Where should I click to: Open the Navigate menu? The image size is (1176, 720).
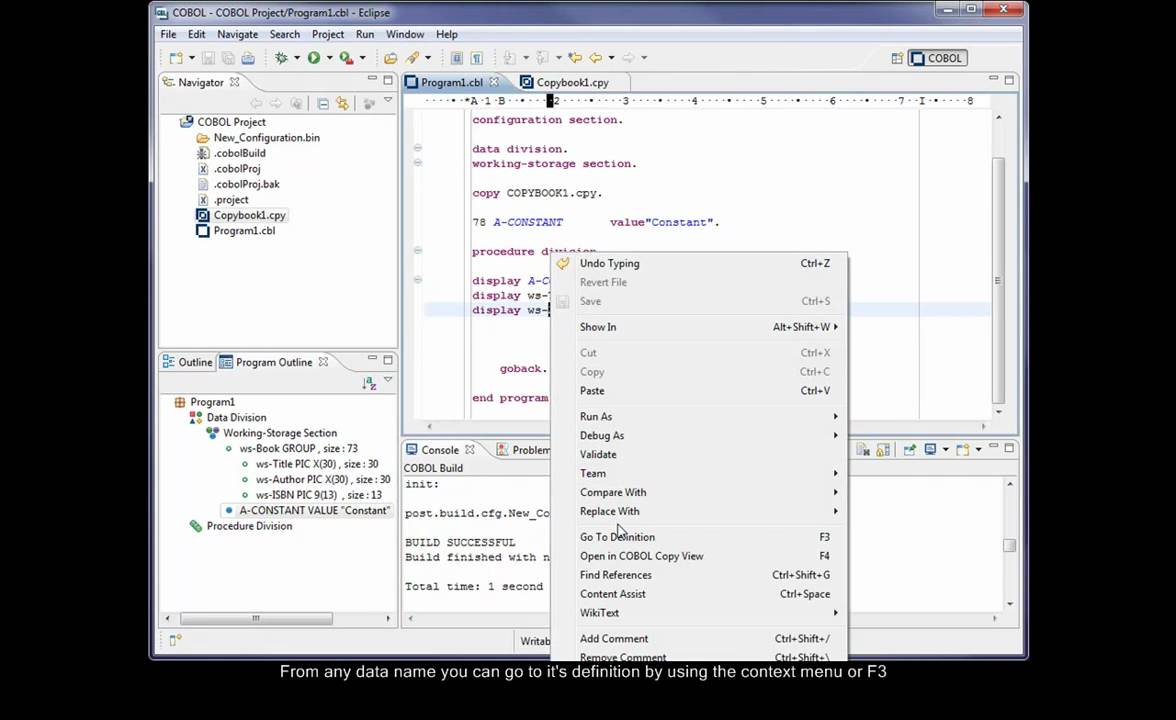[x=238, y=34]
